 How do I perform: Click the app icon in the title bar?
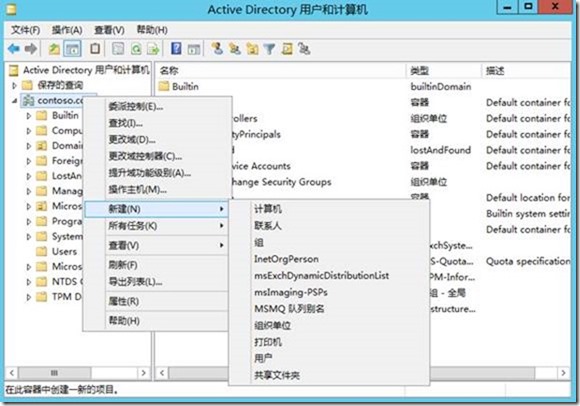coord(11,10)
